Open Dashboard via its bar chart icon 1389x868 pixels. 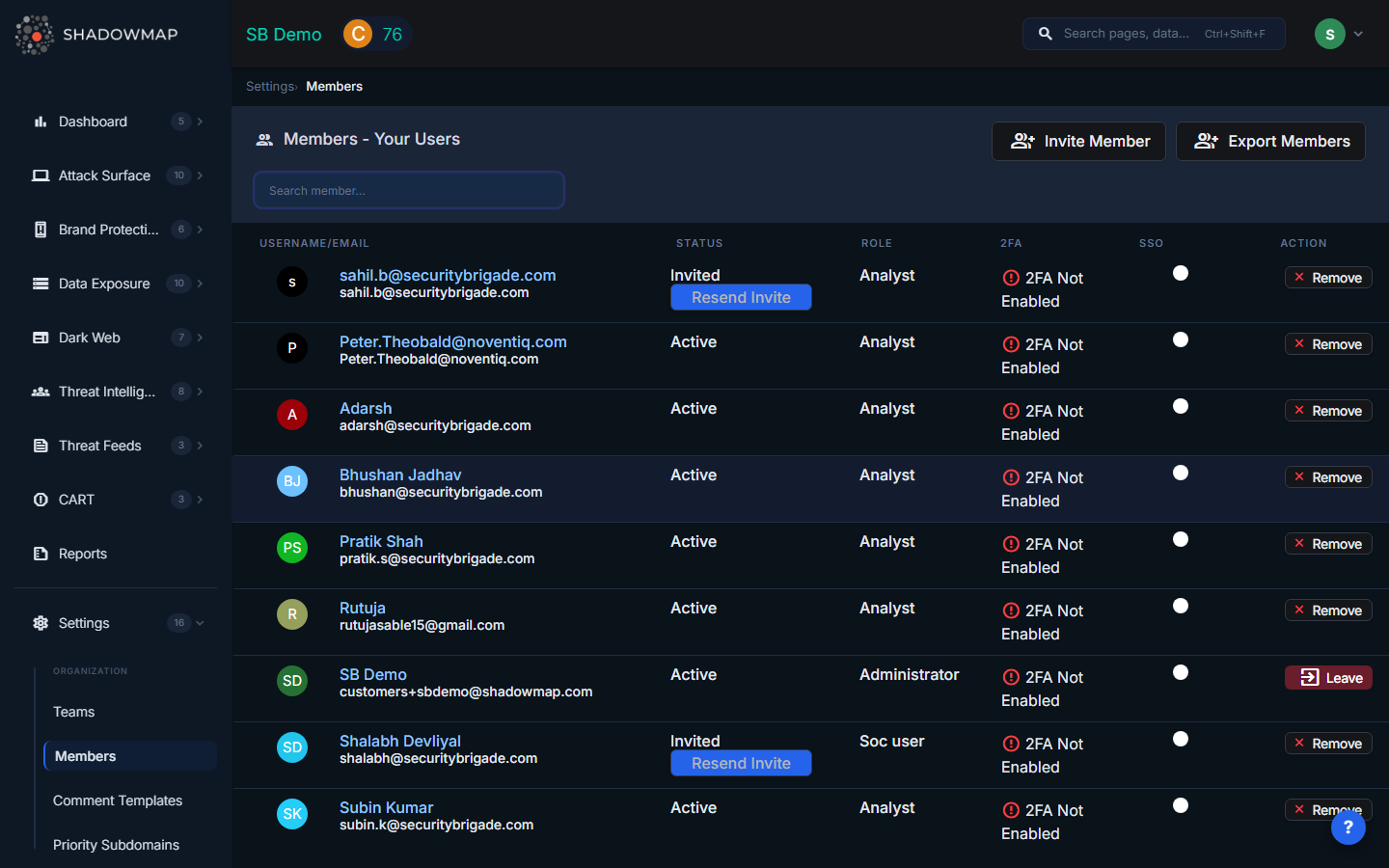[x=41, y=122]
